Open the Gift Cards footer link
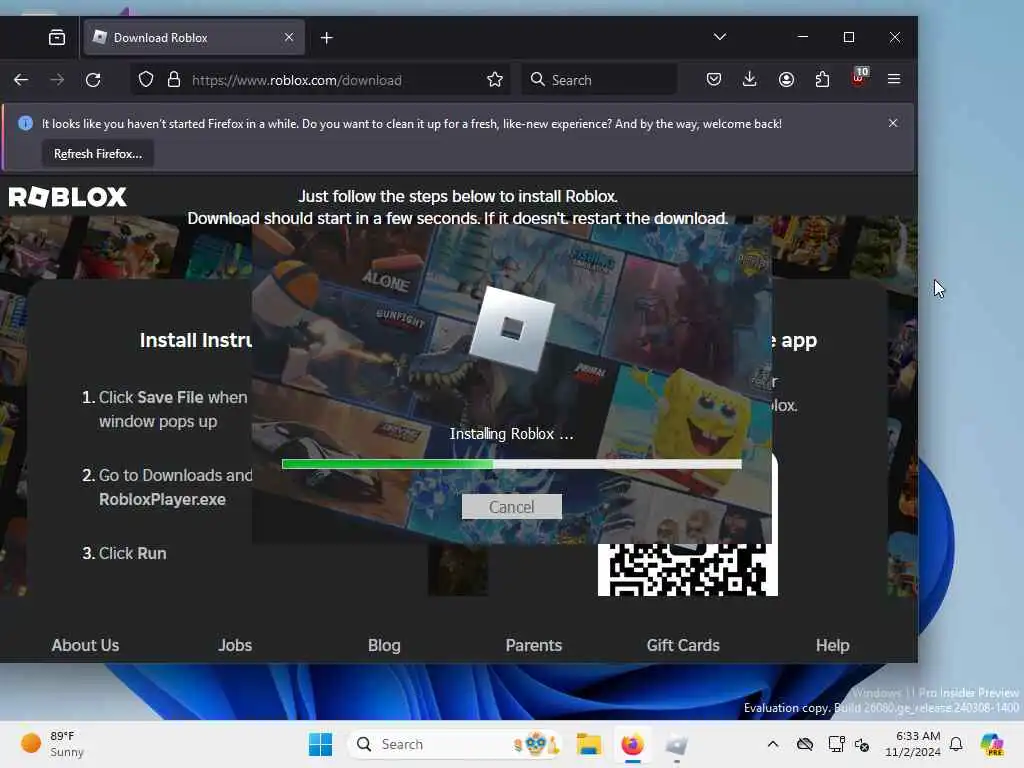This screenshot has height=768, width=1024. 683,645
